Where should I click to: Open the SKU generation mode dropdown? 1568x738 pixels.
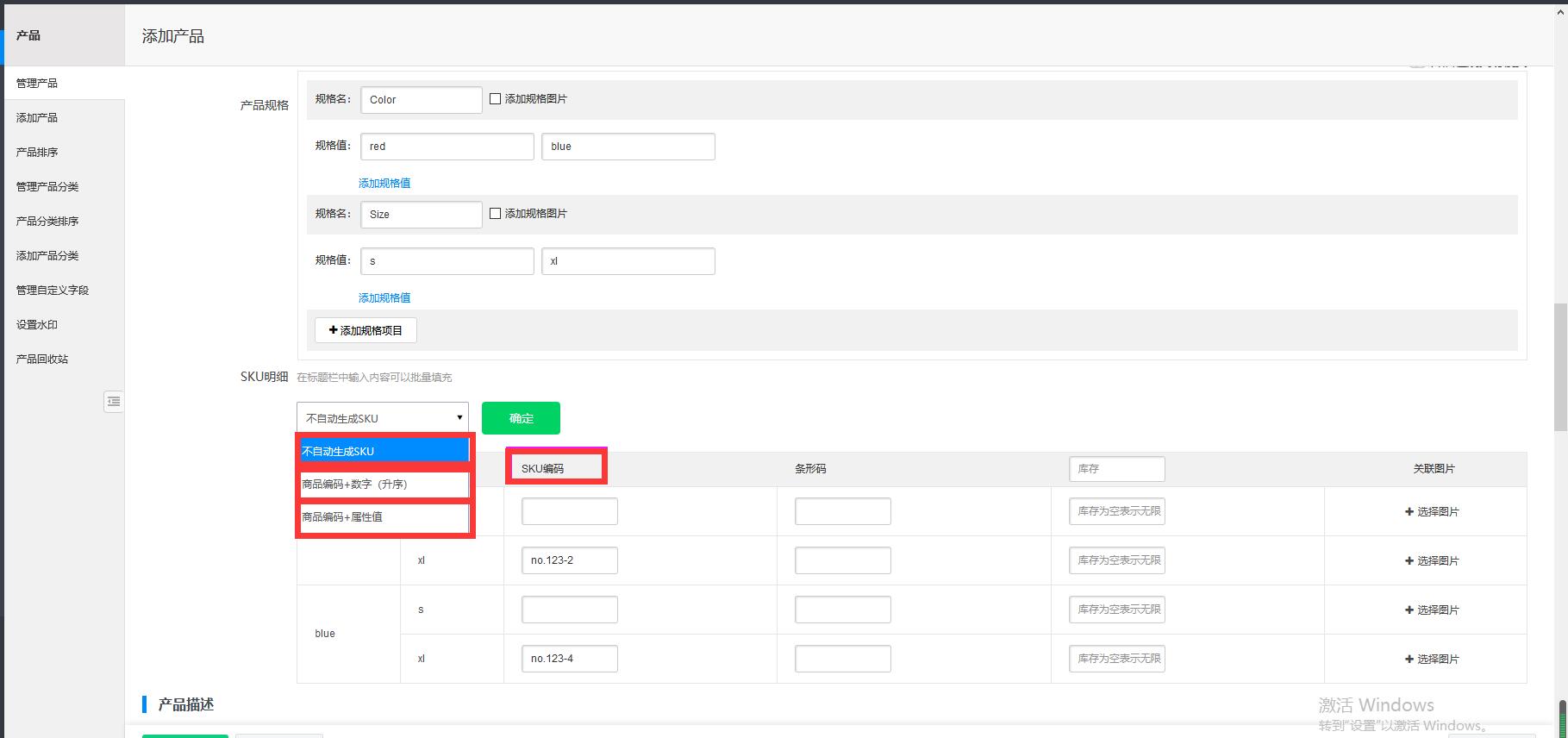(x=382, y=418)
